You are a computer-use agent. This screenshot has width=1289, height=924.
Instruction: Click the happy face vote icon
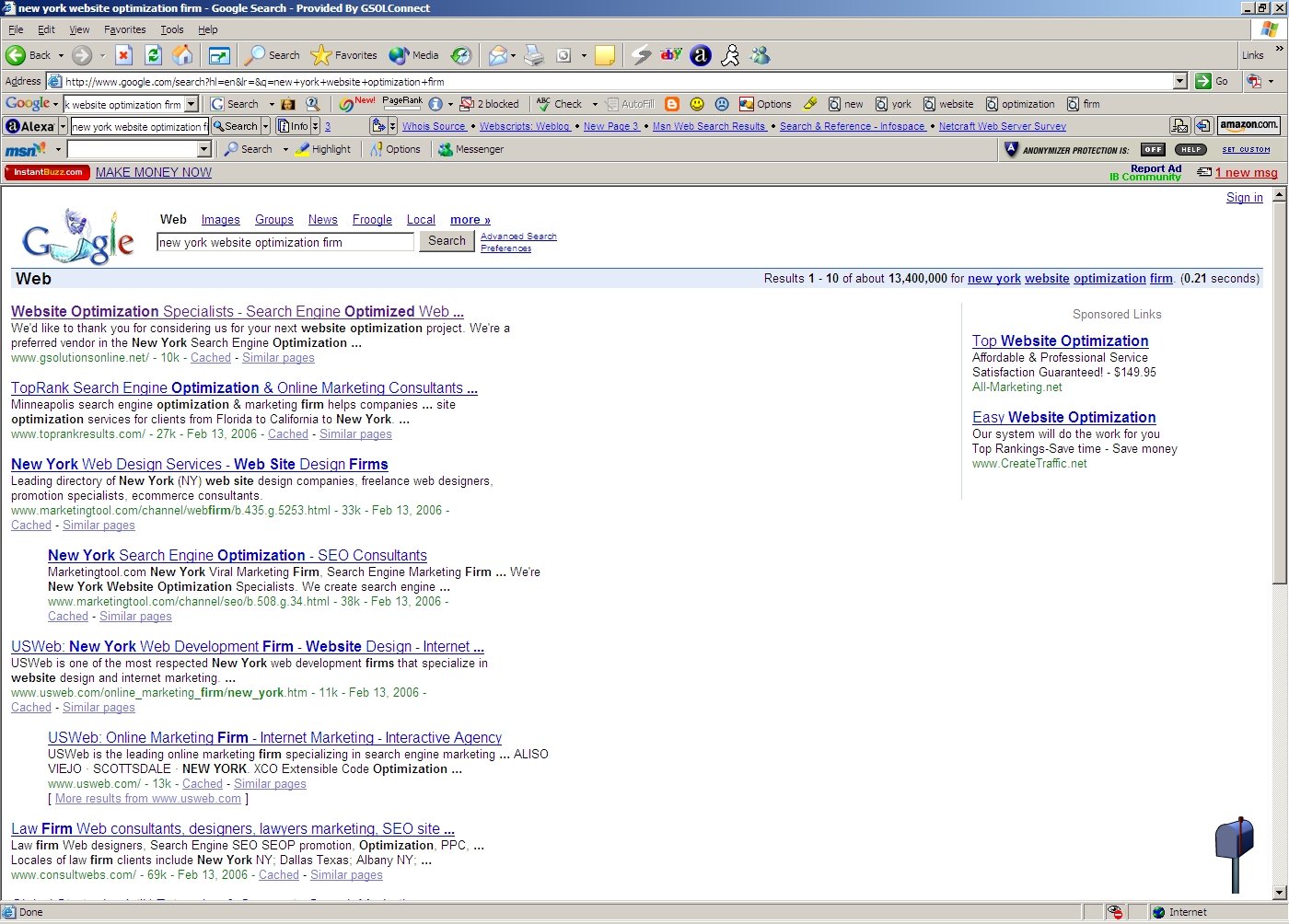[697, 104]
